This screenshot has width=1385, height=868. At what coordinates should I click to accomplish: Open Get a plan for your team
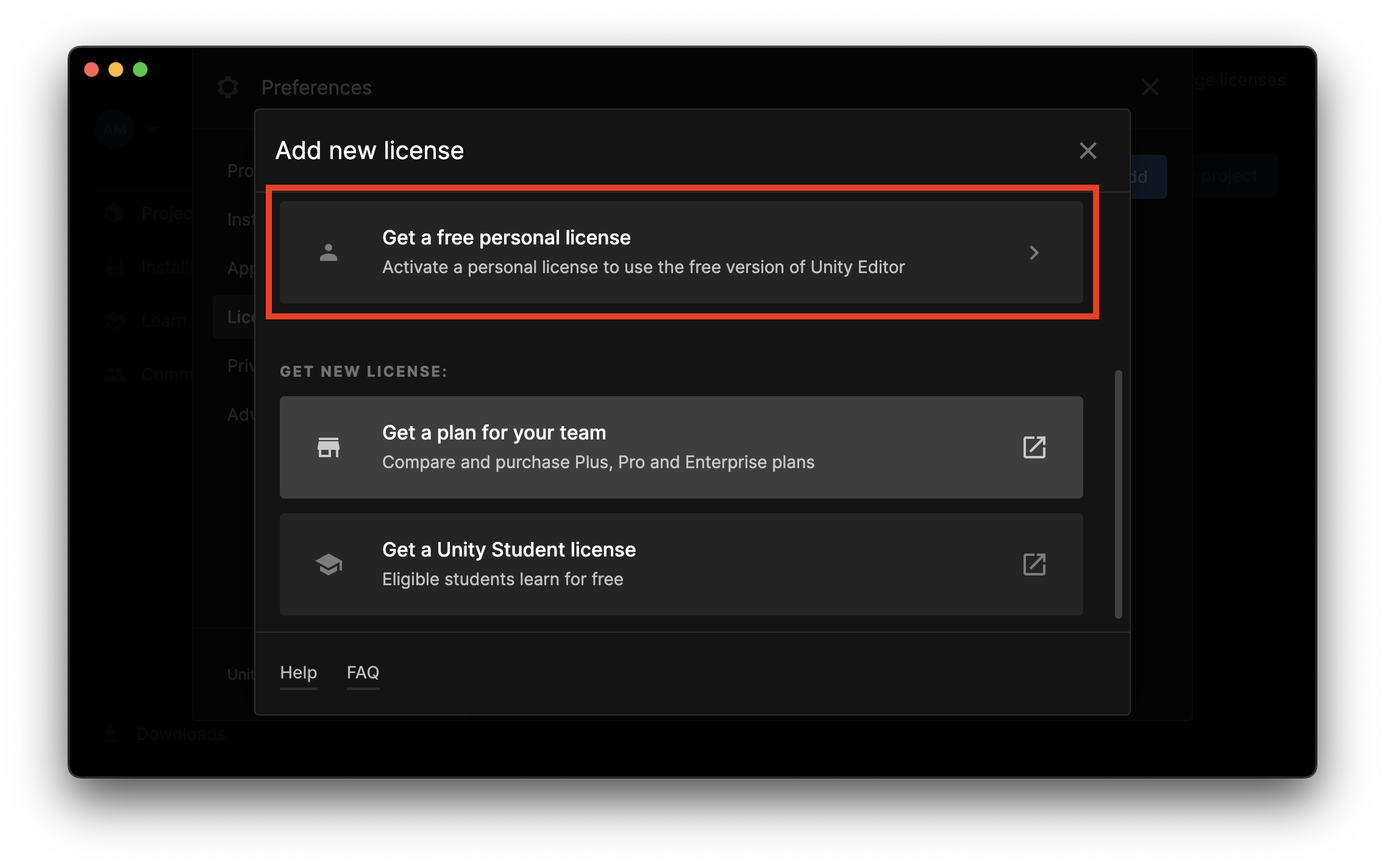[x=681, y=447]
